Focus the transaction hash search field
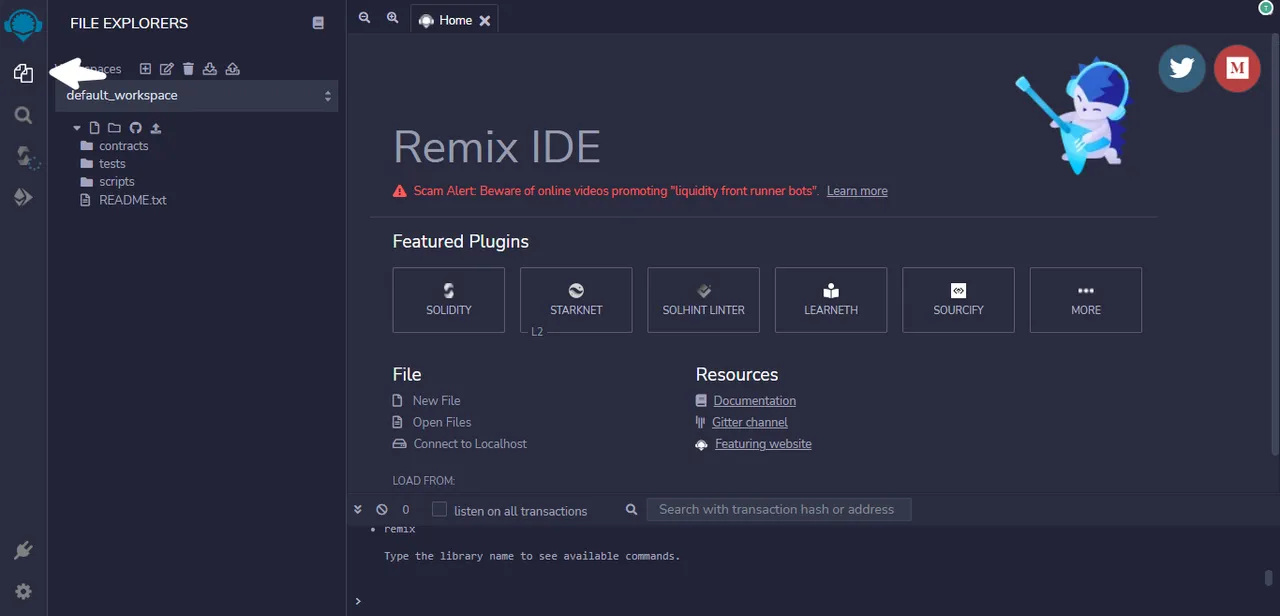 (x=779, y=509)
